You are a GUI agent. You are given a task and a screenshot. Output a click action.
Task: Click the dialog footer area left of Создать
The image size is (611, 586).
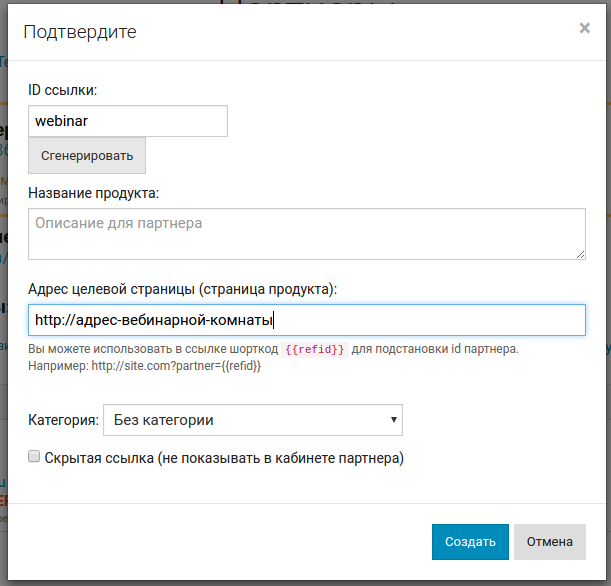tap(220, 542)
